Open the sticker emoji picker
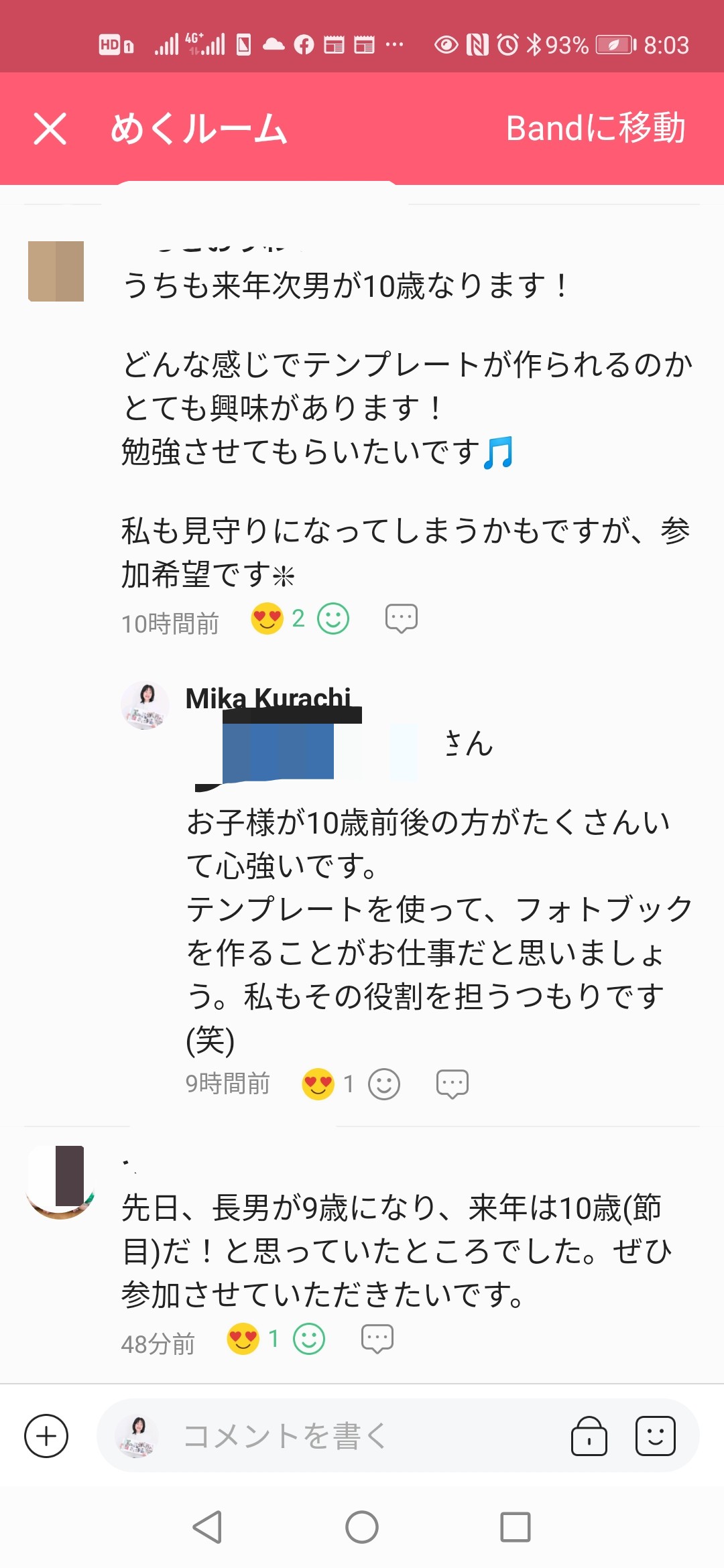 tap(655, 1436)
